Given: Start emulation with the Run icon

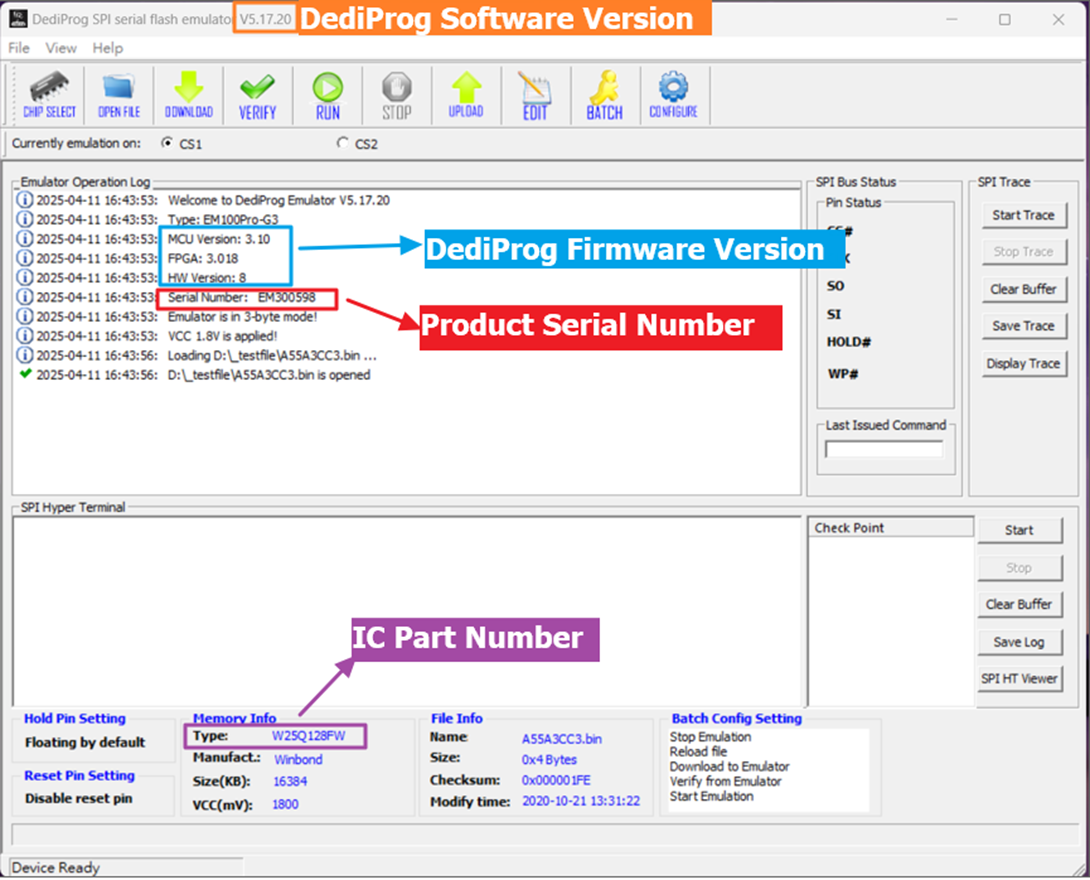Looking at the screenshot, I should (x=327, y=95).
